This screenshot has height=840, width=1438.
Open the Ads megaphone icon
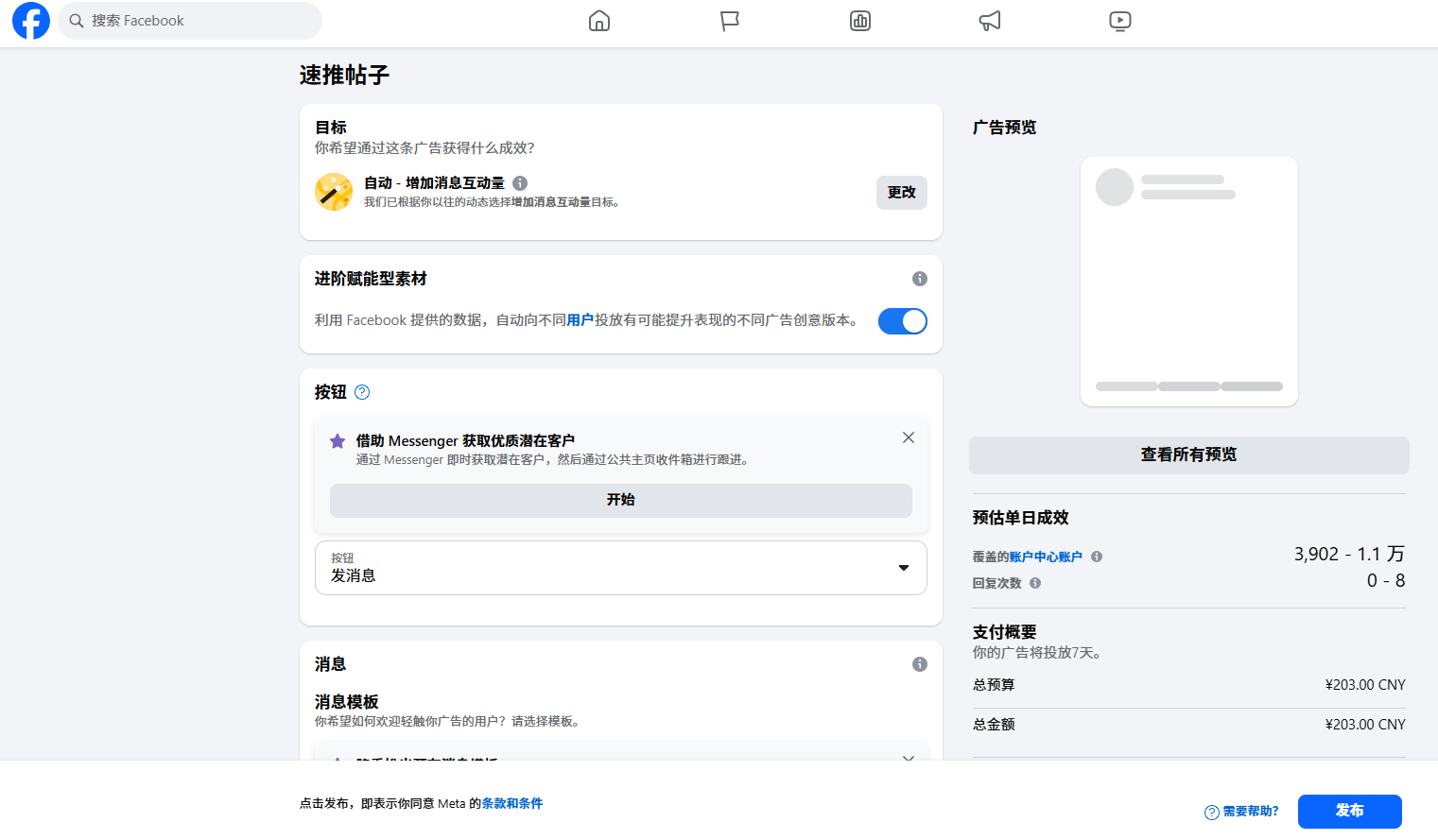[x=990, y=21]
